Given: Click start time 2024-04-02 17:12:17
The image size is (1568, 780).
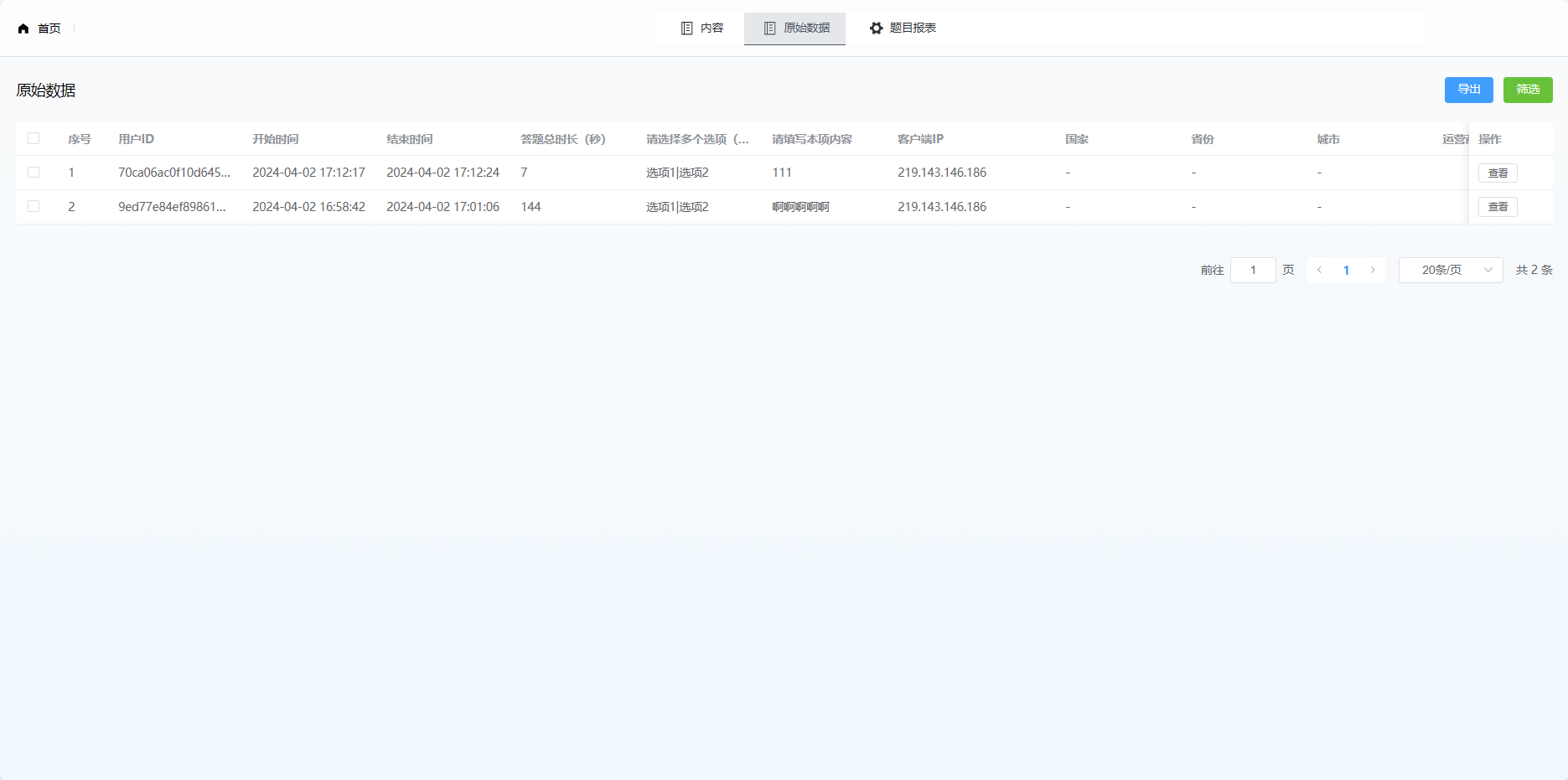Looking at the screenshot, I should click(x=308, y=173).
